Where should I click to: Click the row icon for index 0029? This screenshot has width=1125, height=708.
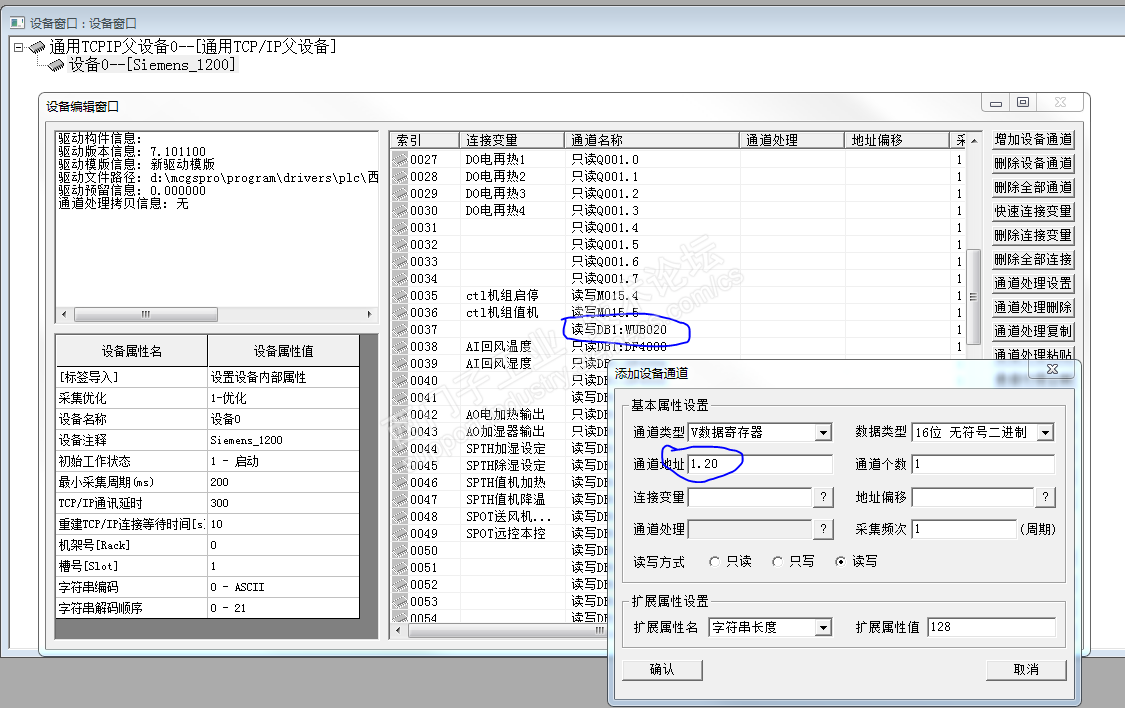400,194
